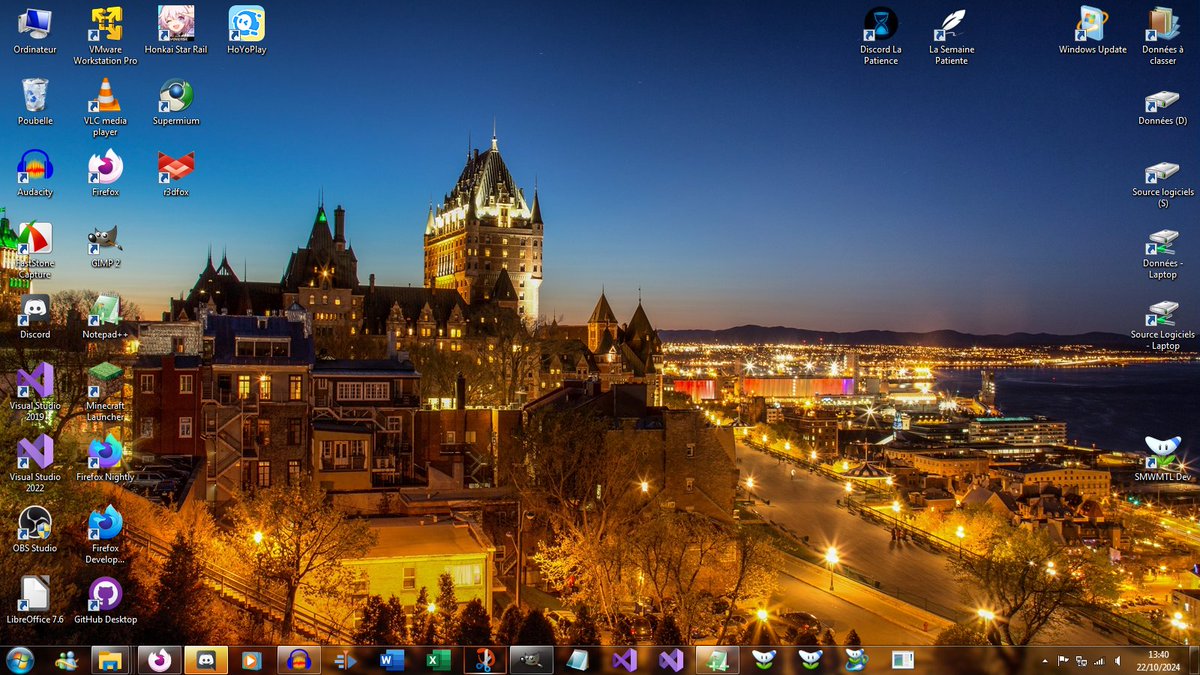
Task: Select the Données (D) drive shortcut
Action: pyautogui.click(x=1163, y=107)
